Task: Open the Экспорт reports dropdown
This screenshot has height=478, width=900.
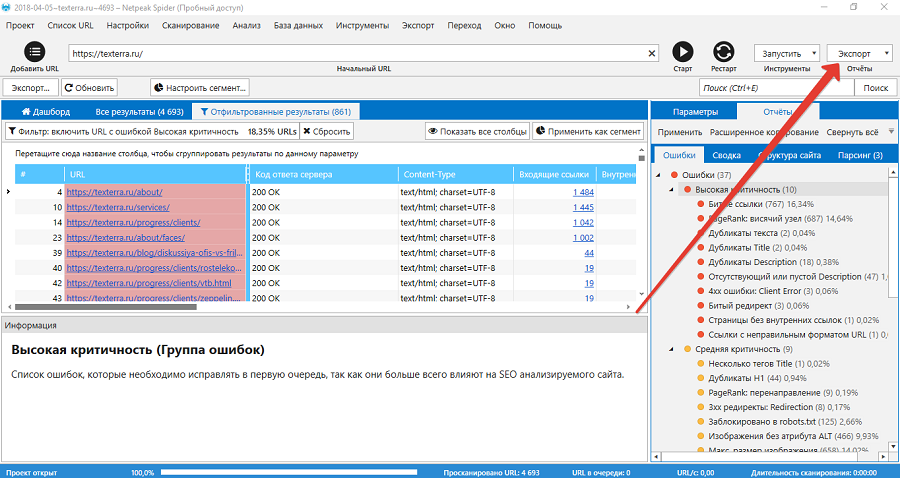Action: pyautogui.click(x=859, y=53)
